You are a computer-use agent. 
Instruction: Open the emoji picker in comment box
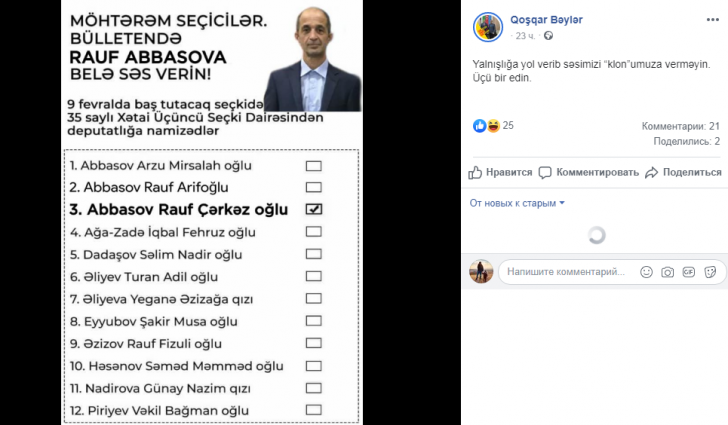point(646,271)
